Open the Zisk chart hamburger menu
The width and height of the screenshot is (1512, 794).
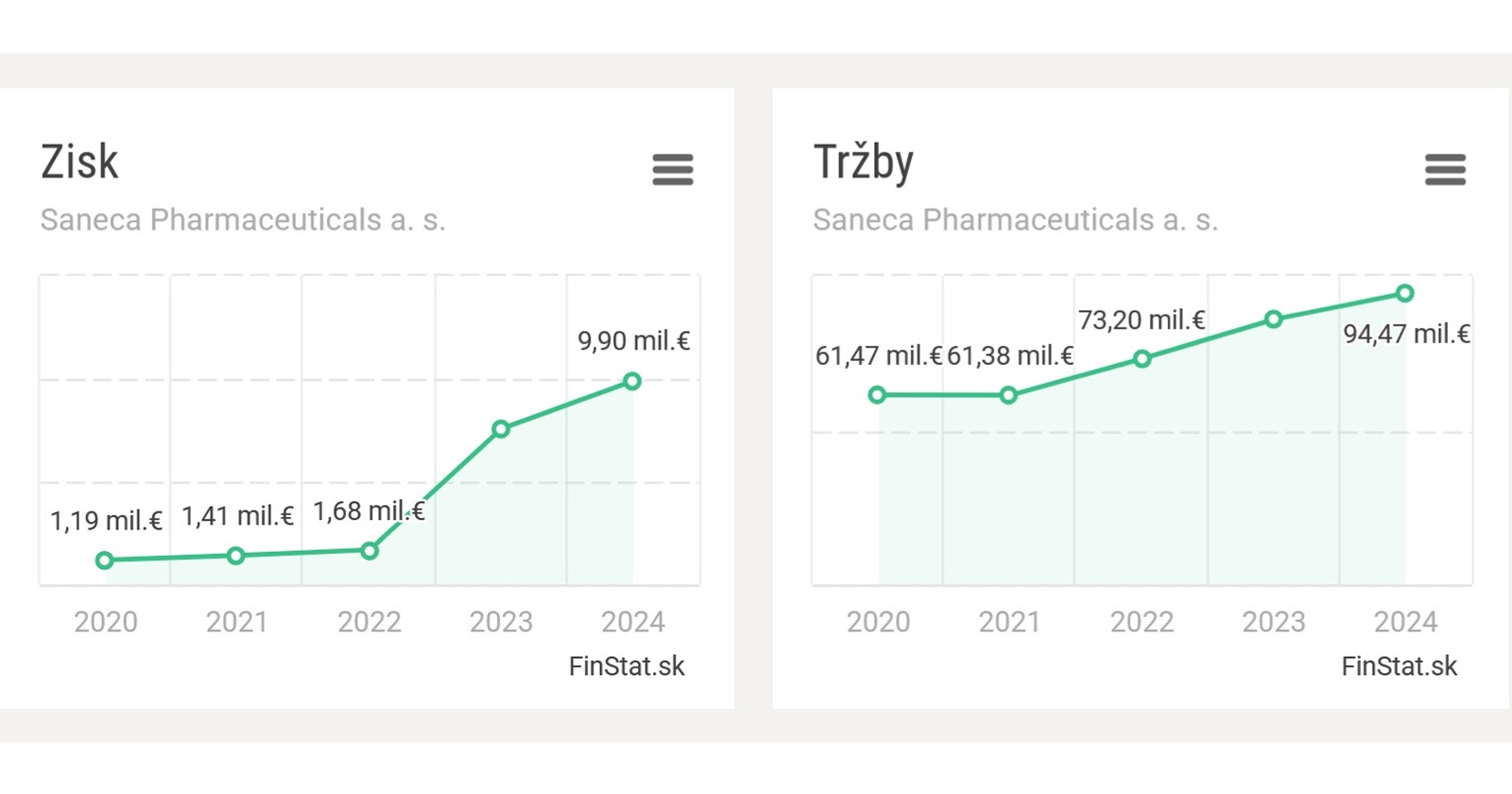pyautogui.click(x=673, y=170)
